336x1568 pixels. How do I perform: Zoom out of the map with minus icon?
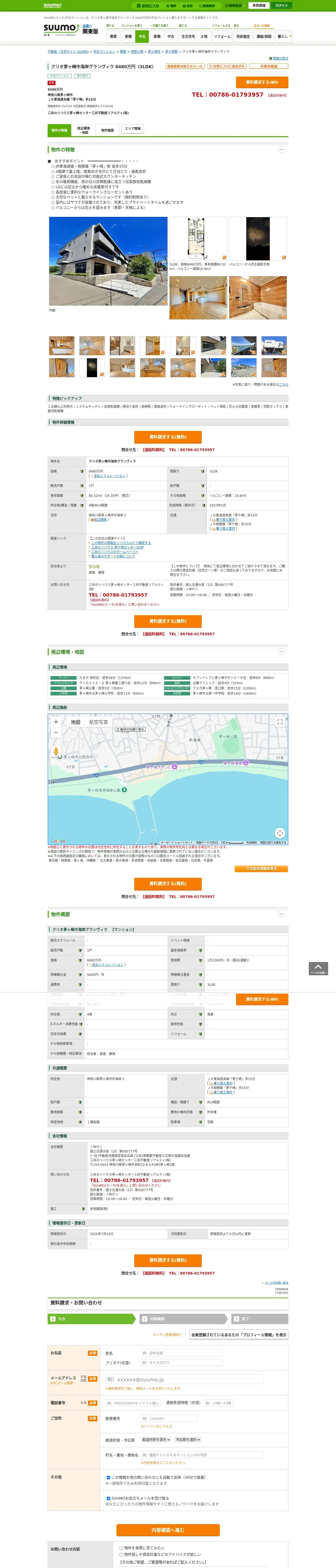56,732
